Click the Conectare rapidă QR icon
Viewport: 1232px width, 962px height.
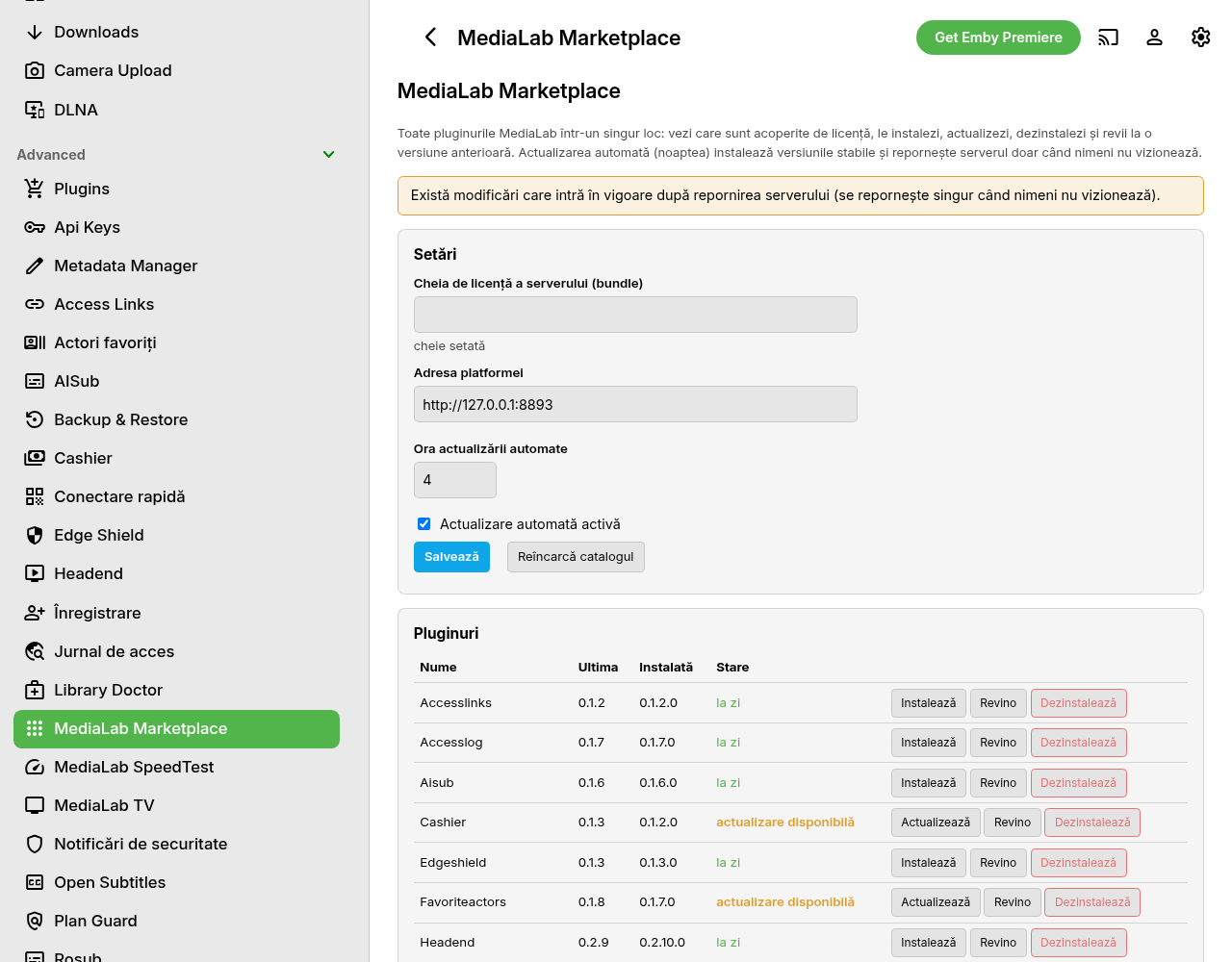[35, 496]
